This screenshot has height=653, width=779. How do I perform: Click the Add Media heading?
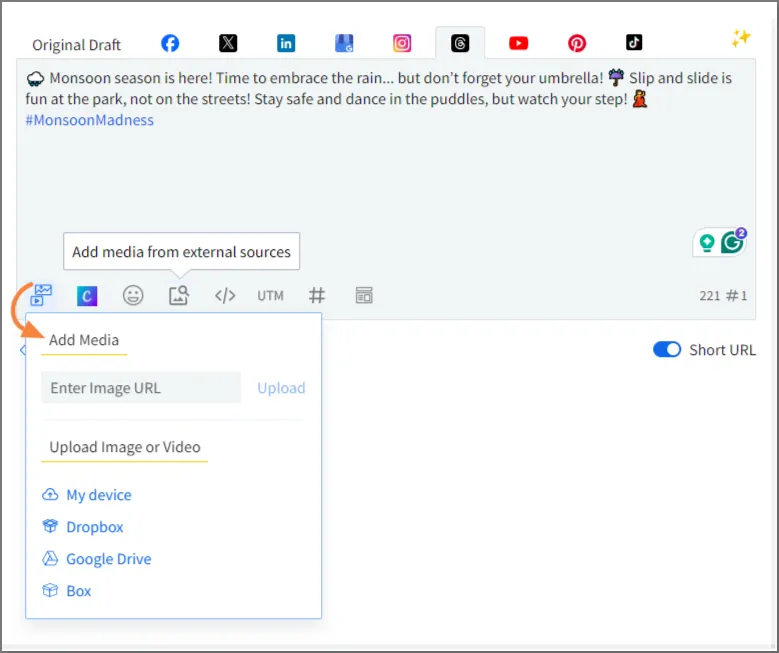(x=84, y=340)
